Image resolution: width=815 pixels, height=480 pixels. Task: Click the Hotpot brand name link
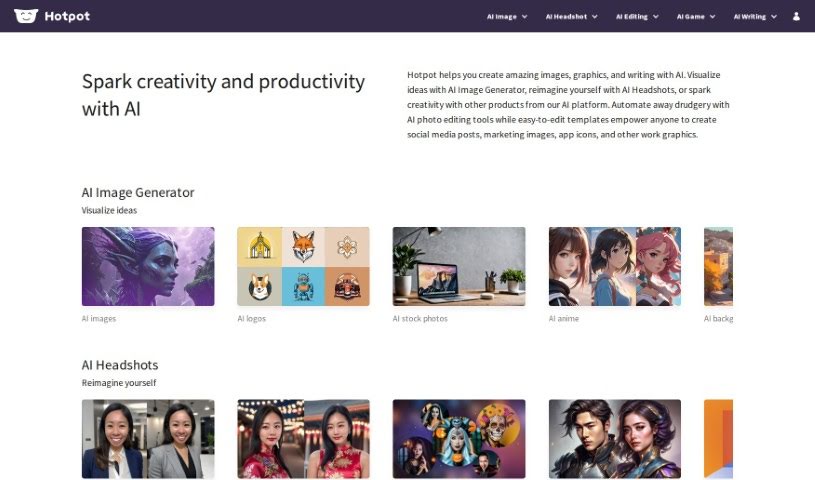tap(67, 16)
